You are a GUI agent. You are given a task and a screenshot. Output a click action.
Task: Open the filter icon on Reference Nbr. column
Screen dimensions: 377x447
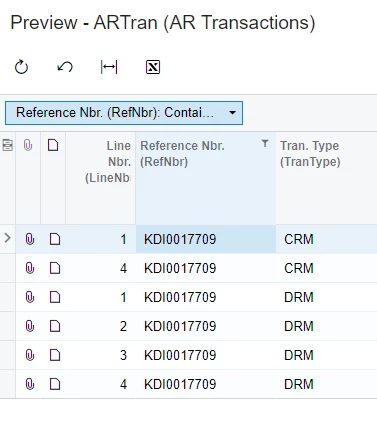(x=265, y=144)
